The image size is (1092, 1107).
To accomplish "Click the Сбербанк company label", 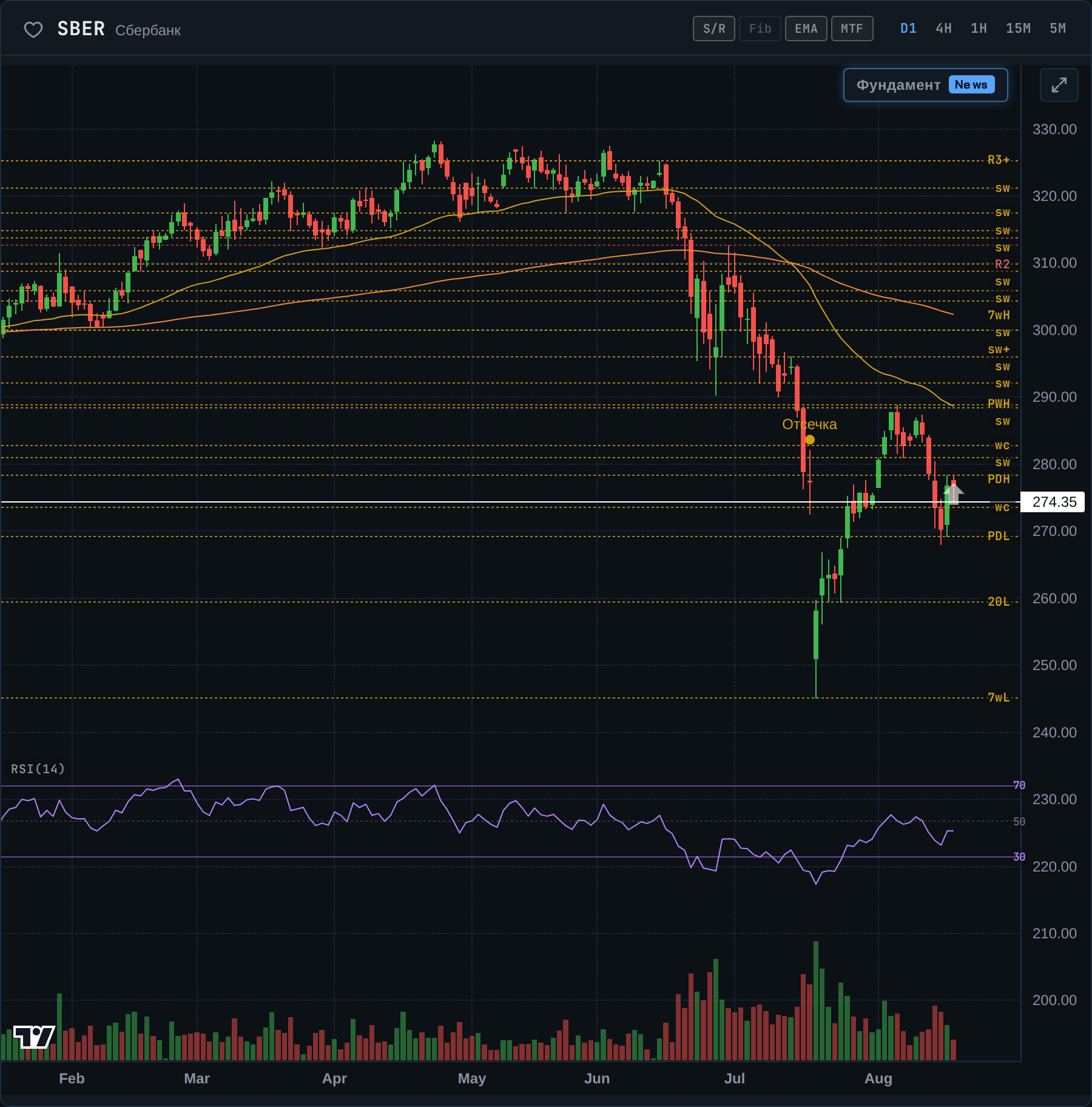I will click(148, 30).
